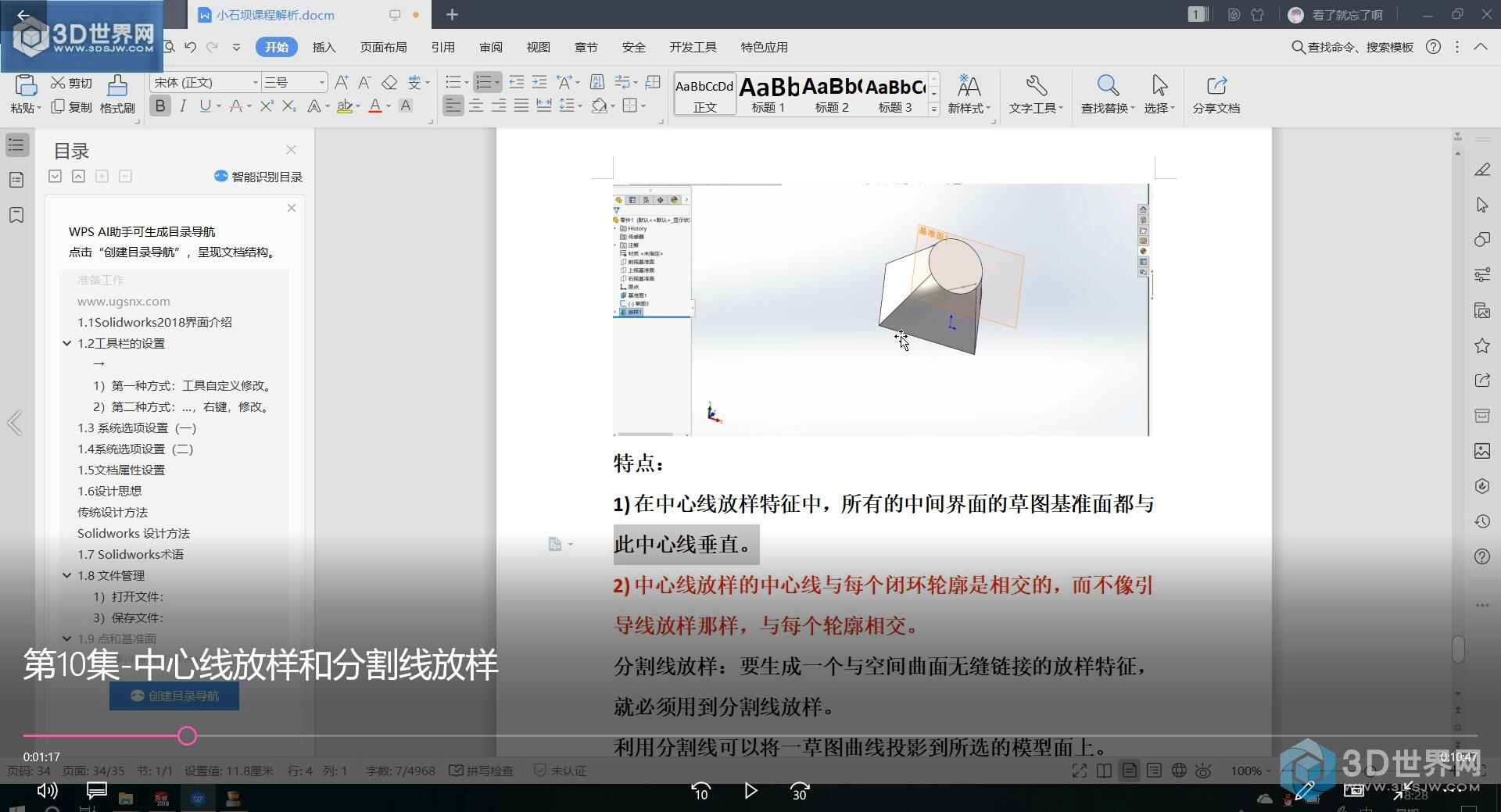Jump to 1.7 Solidworks术语 heading
Screen dimensions: 1501x812
coord(131,554)
